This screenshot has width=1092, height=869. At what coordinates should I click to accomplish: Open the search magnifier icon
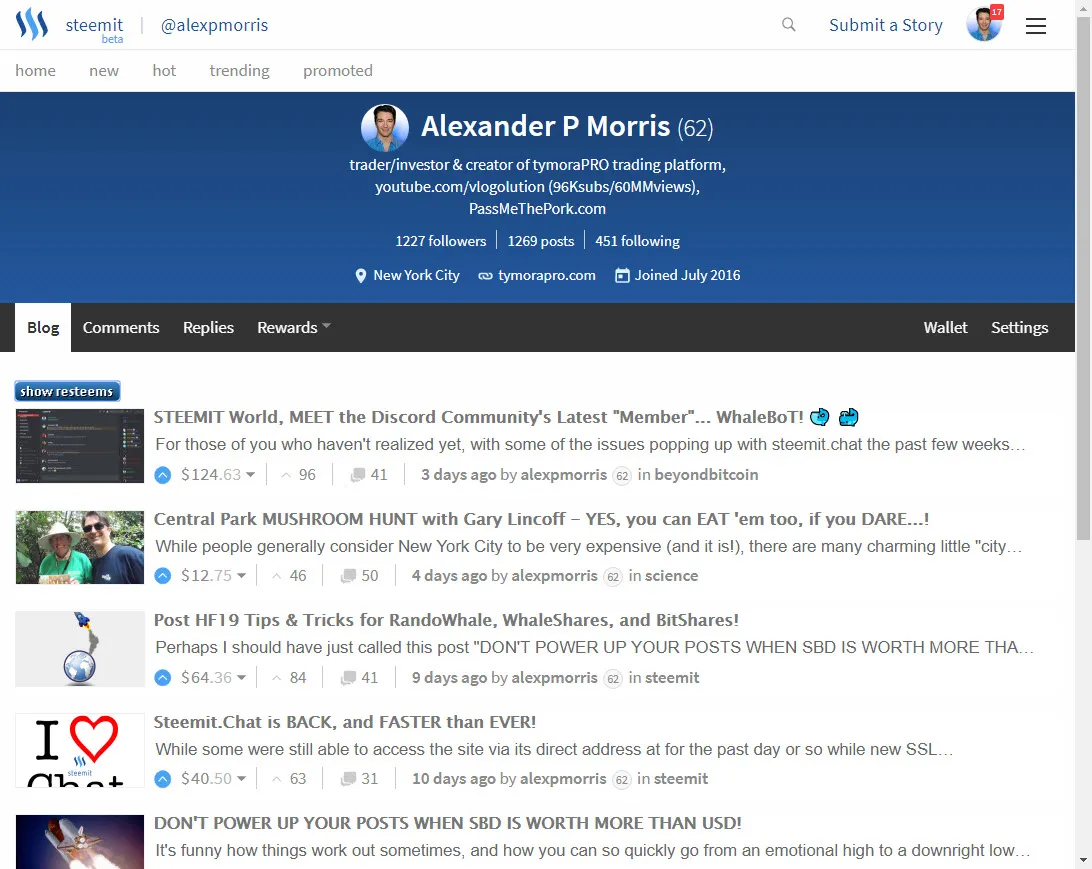pyautogui.click(x=788, y=25)
